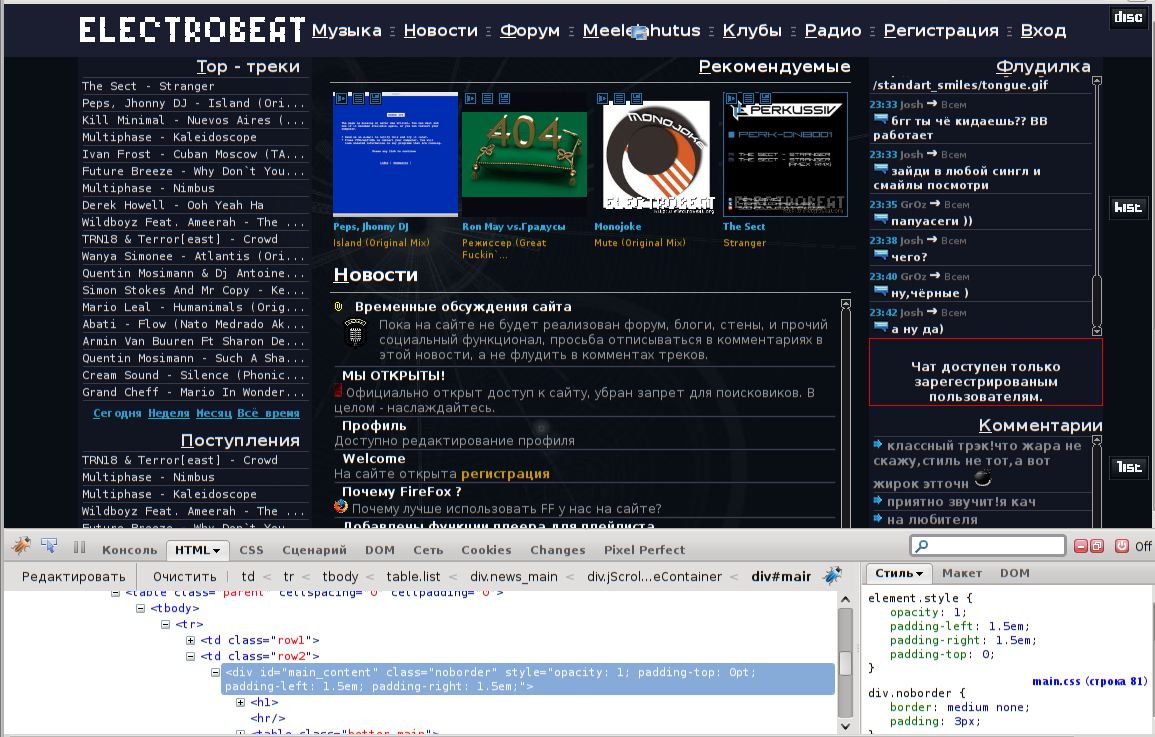Viewport: 1155px width, 737px height.
Task: Collapse the tbody node in HTML tree
Action: [141, 608]
